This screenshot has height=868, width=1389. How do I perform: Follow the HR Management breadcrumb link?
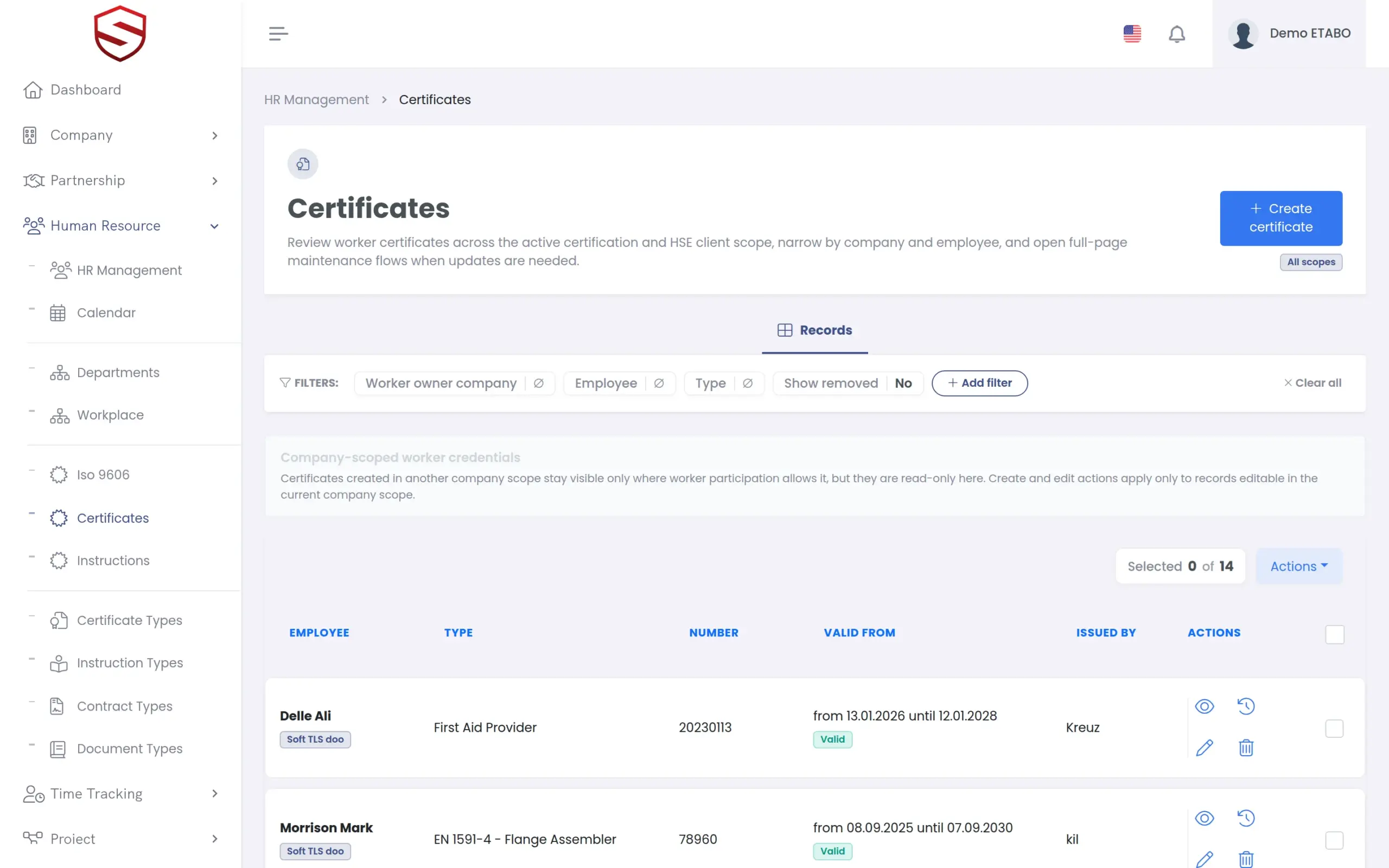coord(316,99)
